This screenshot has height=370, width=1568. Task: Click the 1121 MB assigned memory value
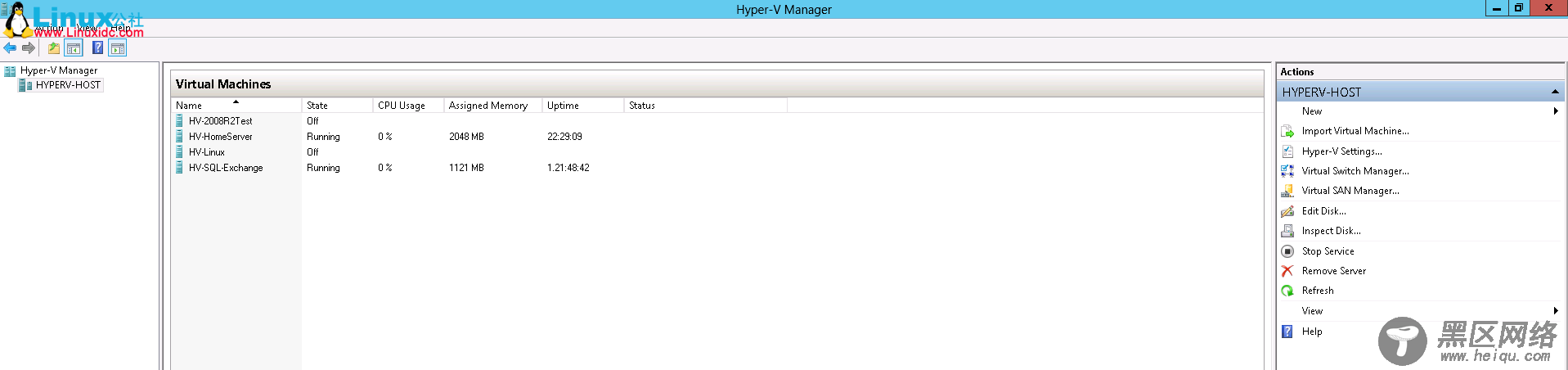[466, 168]
